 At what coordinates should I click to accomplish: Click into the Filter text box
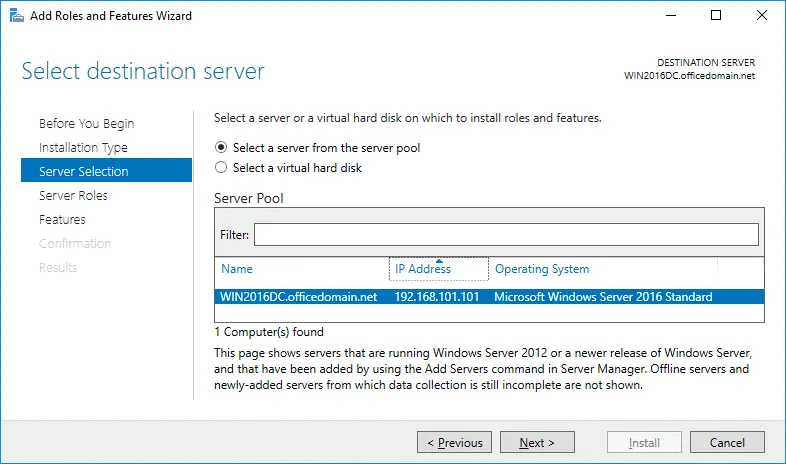pos(506,234)
